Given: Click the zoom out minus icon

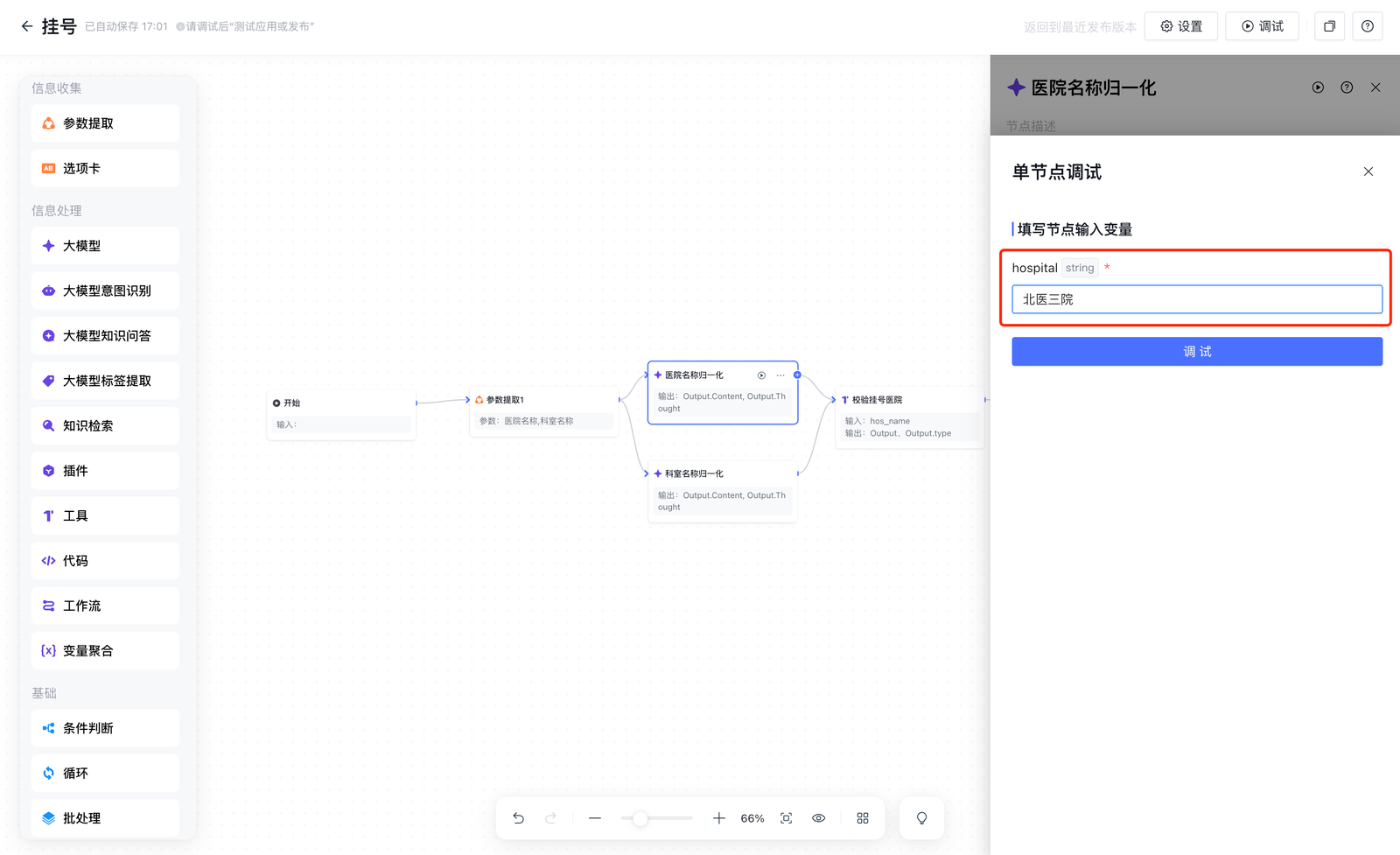Looking at the screenshot, I should pos(595,818).
